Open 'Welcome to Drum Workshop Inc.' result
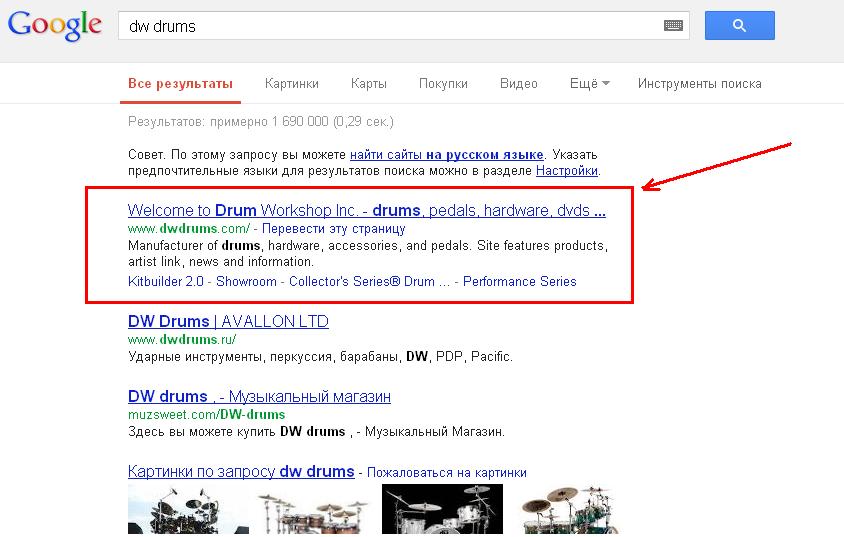844x537 pixels. point(367,210)
